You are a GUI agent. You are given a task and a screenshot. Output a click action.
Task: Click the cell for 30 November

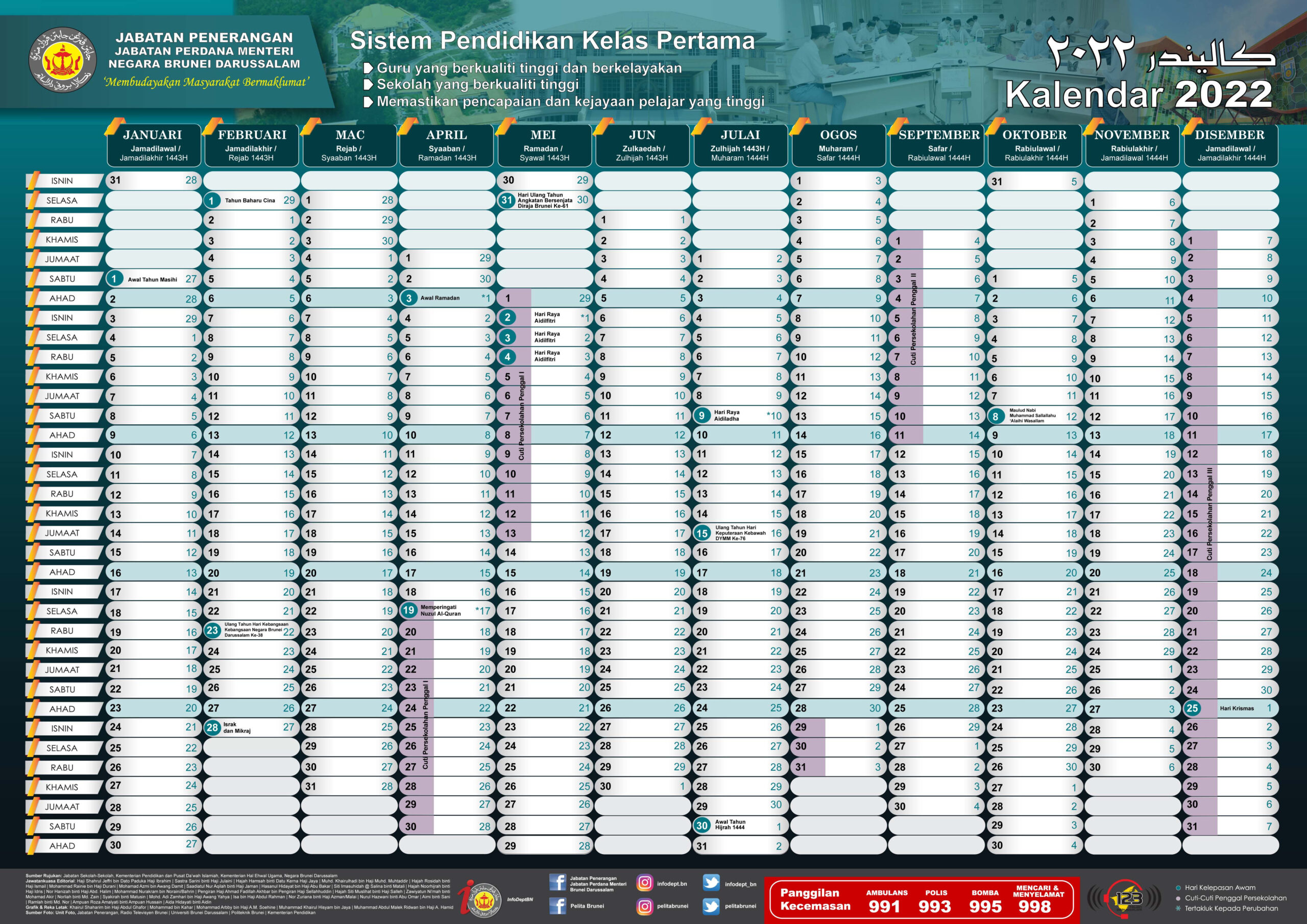point(1132,767)
